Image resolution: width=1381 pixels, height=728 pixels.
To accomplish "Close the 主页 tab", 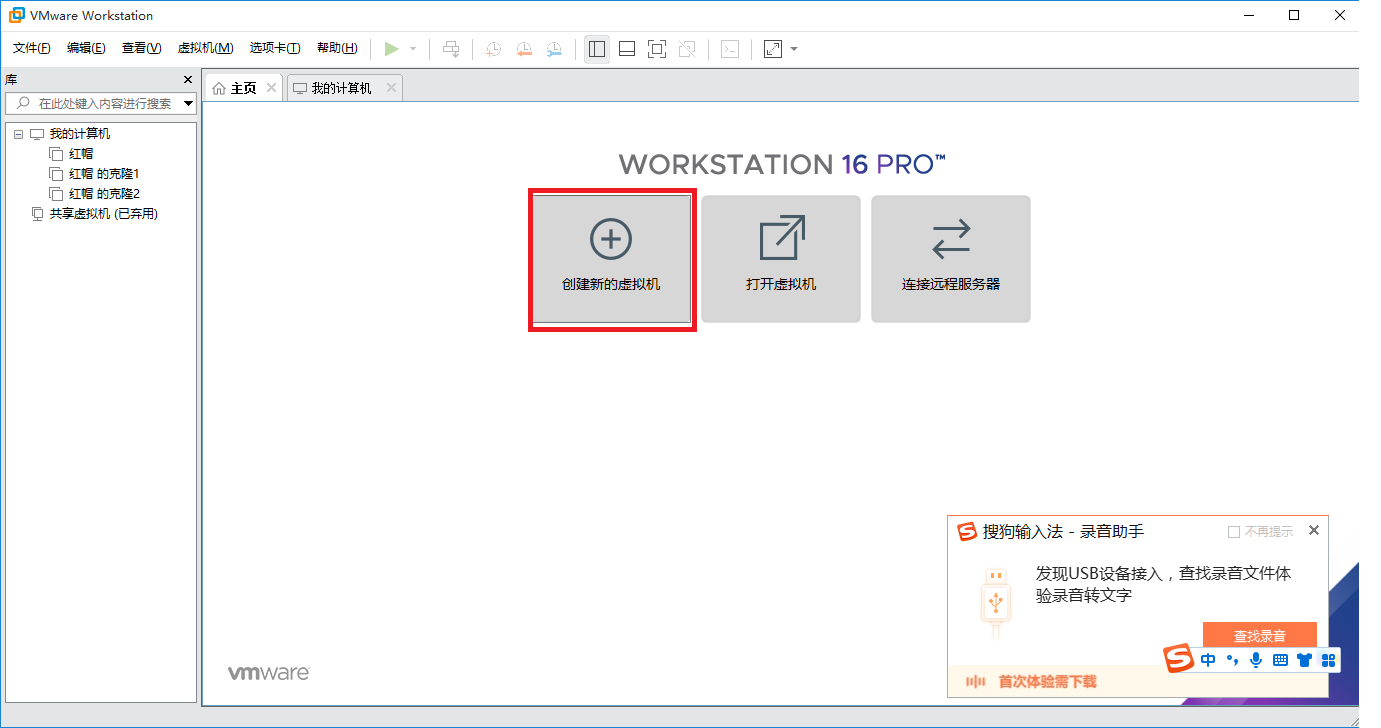I will pyautogui.click(x=271, y=88).
